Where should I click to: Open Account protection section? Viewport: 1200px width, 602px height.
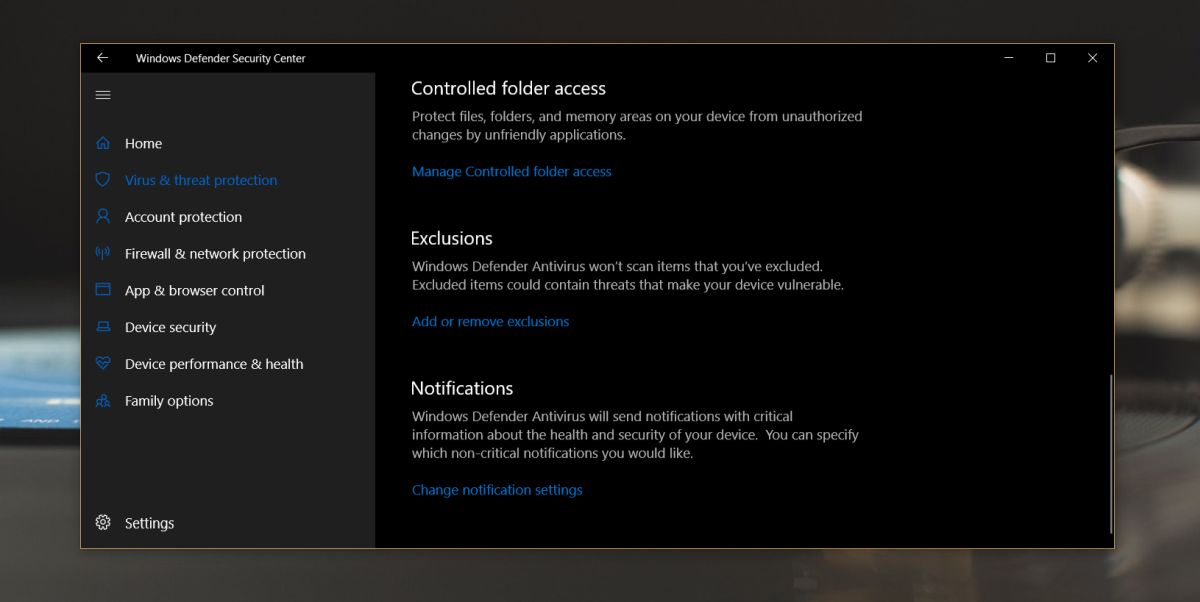(183, 217)
